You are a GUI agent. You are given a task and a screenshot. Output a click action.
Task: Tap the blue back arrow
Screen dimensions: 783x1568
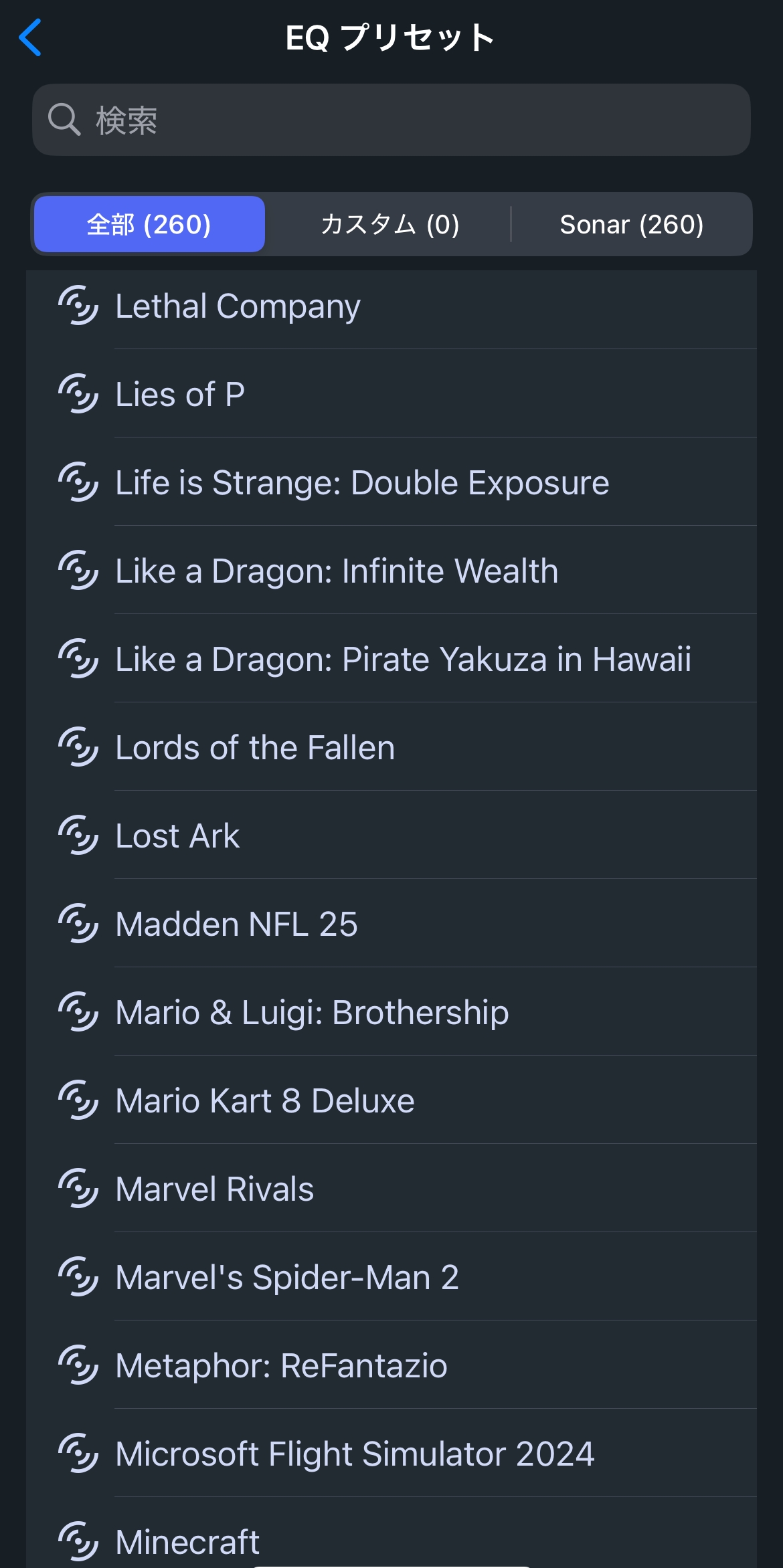coord(31,37)
